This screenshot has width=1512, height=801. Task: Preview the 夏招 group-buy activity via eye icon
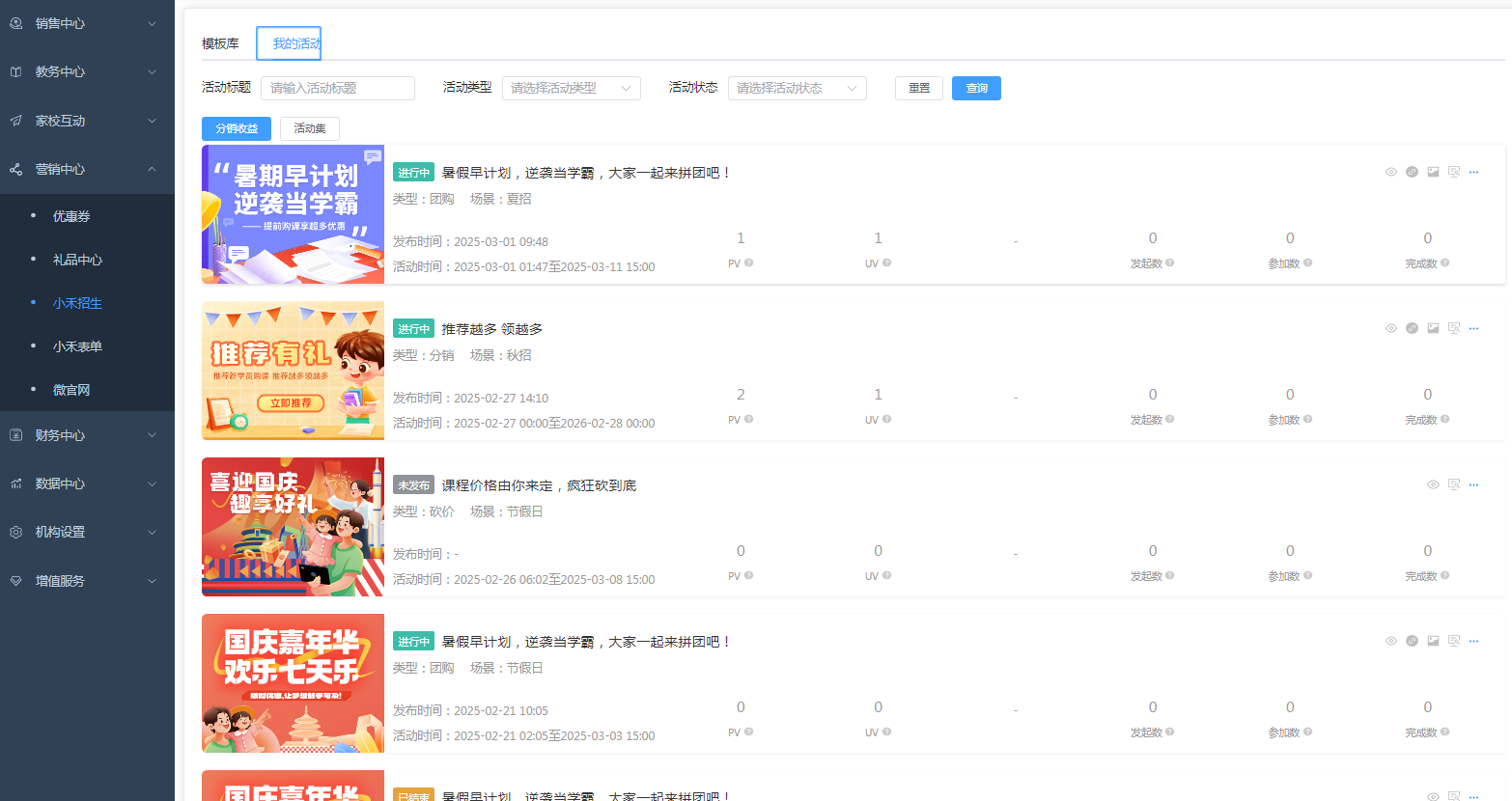click(1391, 172)
